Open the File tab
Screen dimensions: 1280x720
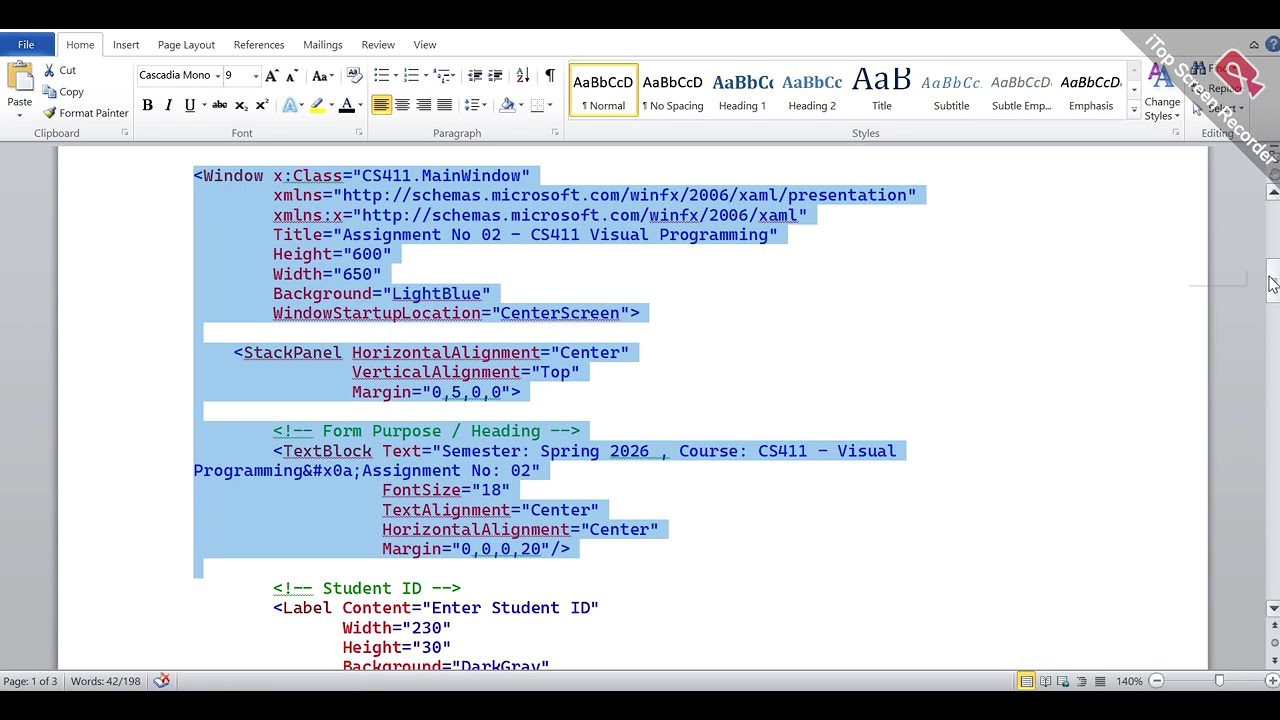click(x=26, y=44)
